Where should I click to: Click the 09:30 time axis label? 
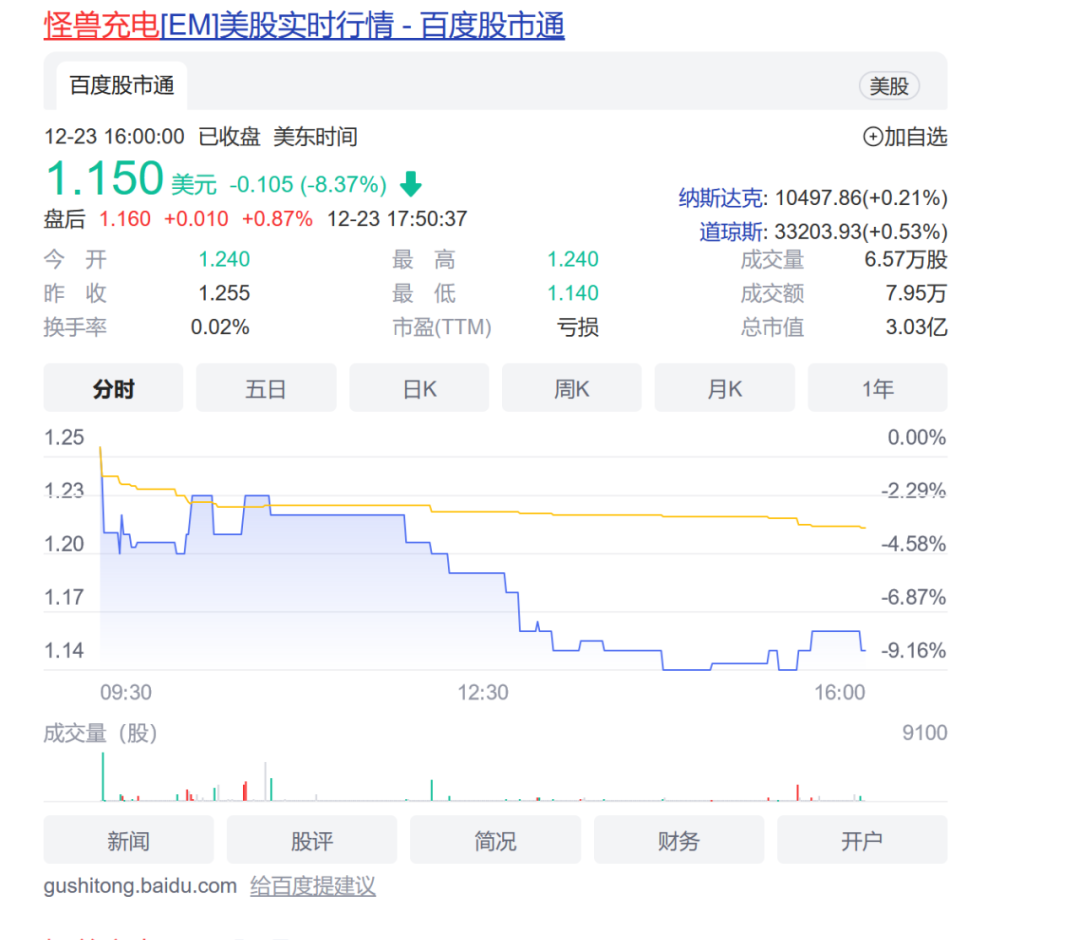pos(126,692)
